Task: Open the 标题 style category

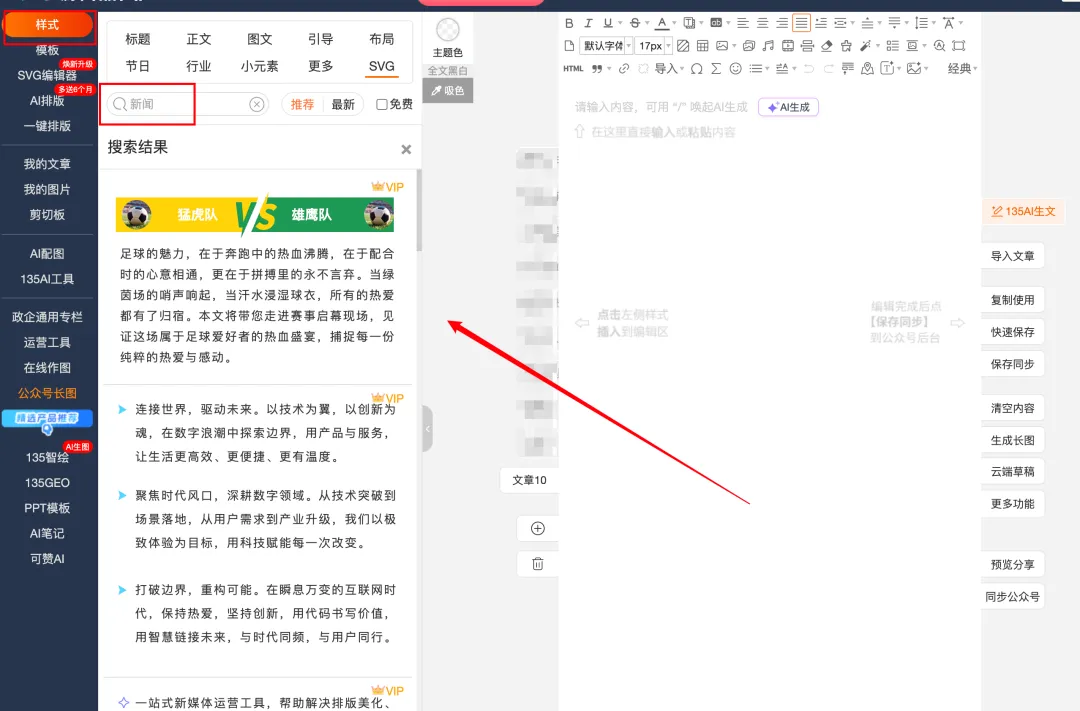Action: [x=138, y=39]
